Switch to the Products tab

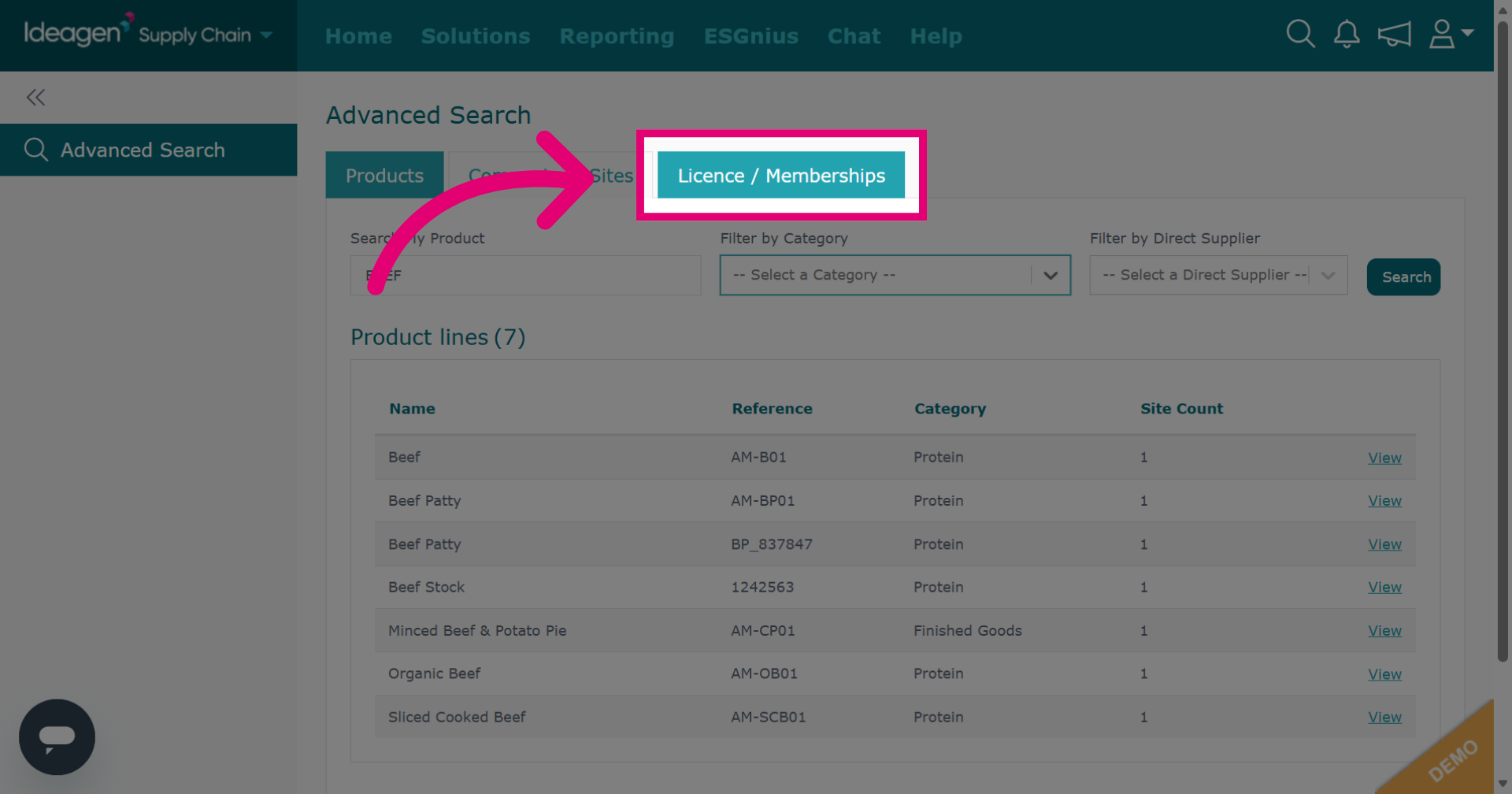385,175
